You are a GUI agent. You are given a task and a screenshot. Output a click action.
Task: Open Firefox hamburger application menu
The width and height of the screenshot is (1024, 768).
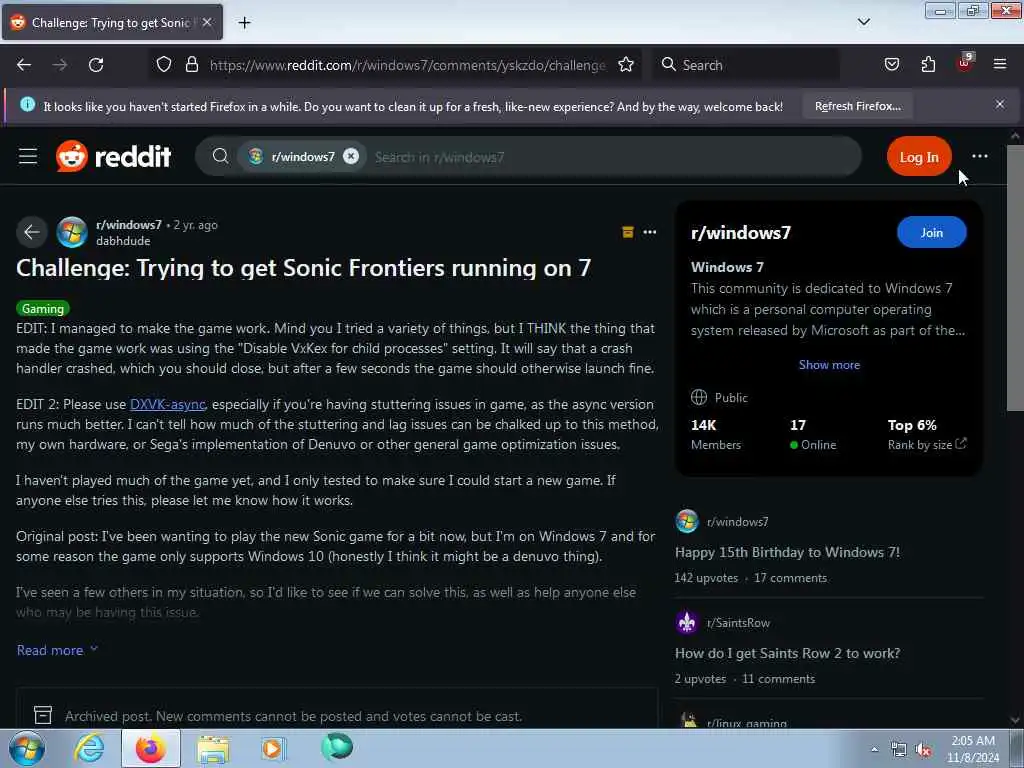point(1000,64)
